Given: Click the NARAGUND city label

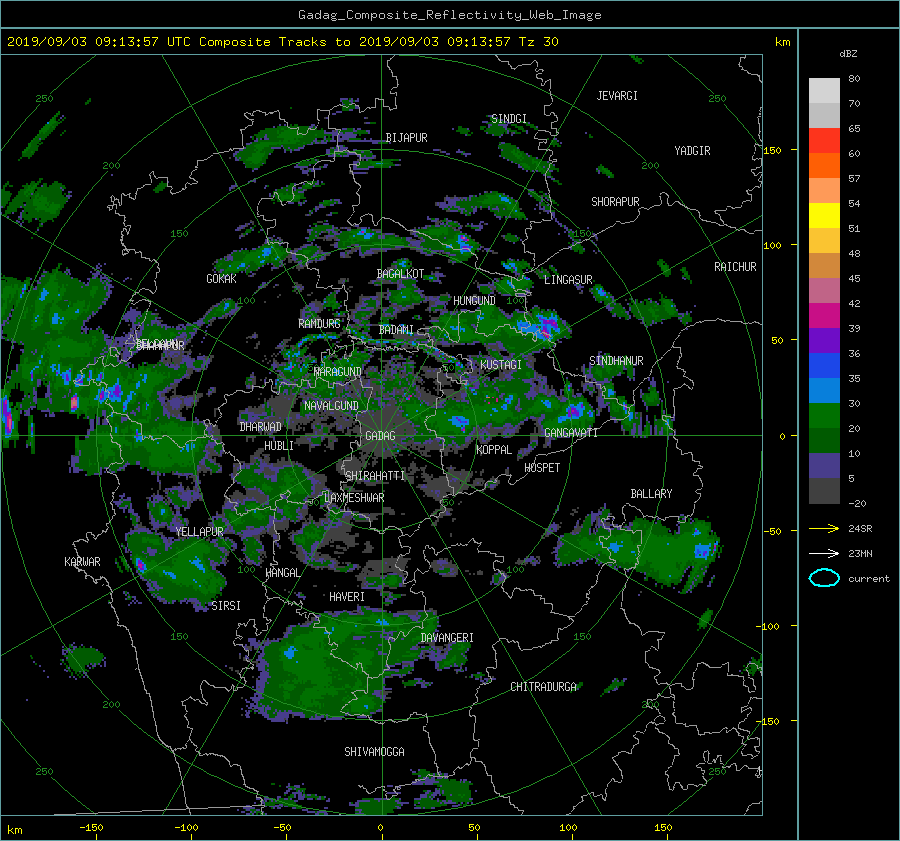Looking at the screenshot, I should pyautogui.click(x=338, y=372).
